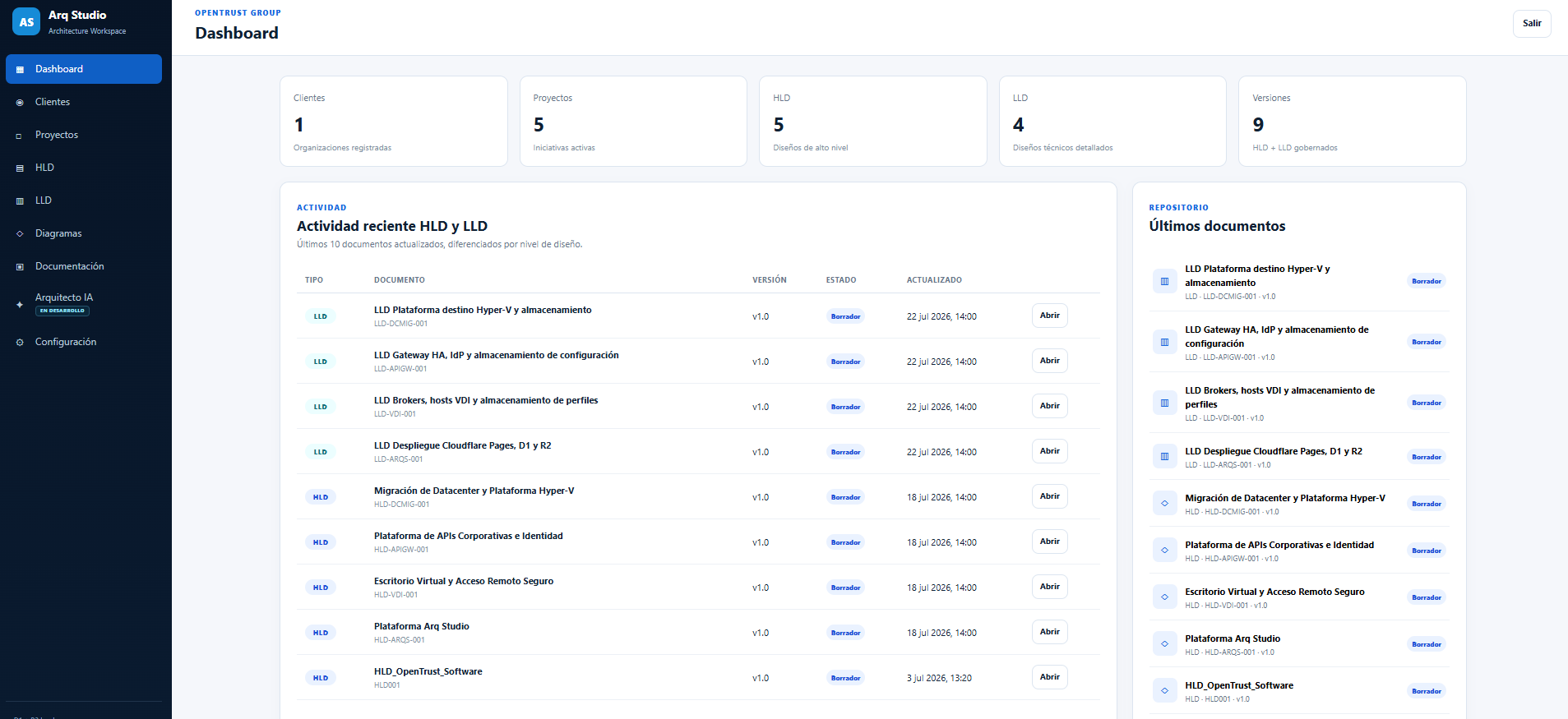The image size is (1568, 719).
Task: Click Abrir for Plataforma de APIs Corporativas row
Action: pyautogui.click(x=1050, y=542)
